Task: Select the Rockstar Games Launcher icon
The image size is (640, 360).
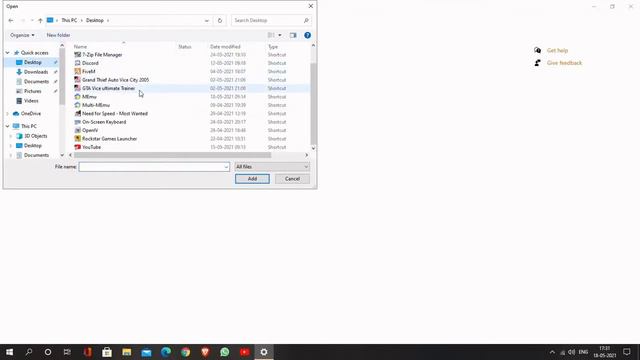Action: [78, 139]
